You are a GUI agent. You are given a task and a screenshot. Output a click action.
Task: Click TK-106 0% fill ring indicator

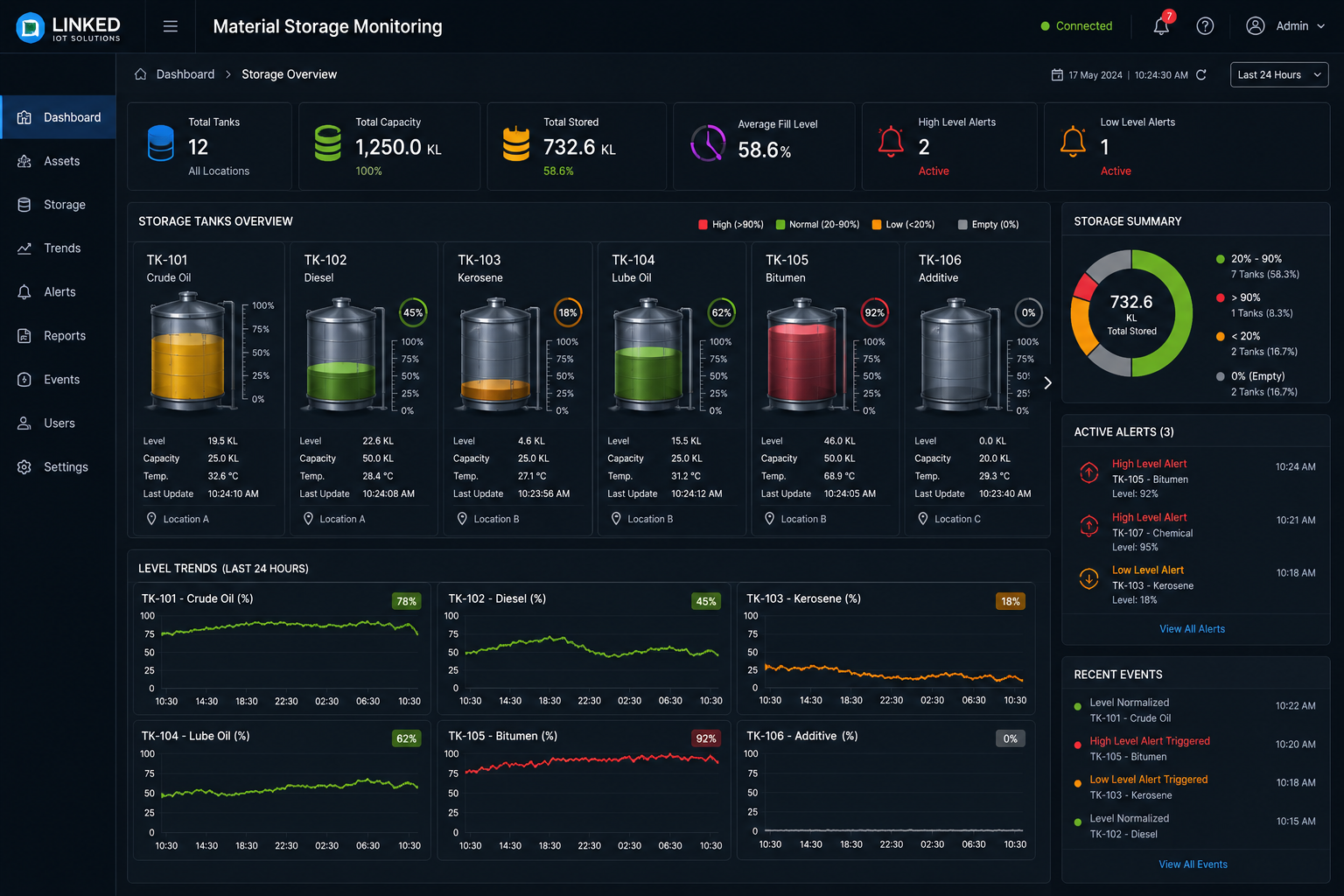(x=1029, y=312)
